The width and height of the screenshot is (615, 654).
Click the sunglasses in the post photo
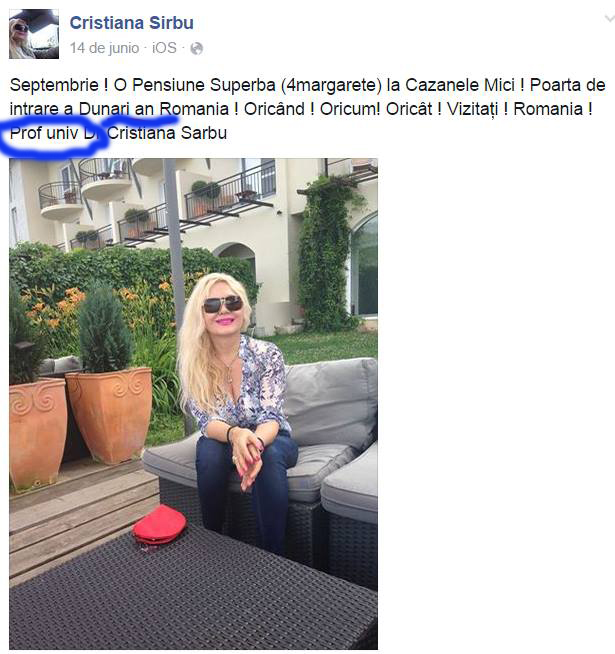[x=223, y=304]
